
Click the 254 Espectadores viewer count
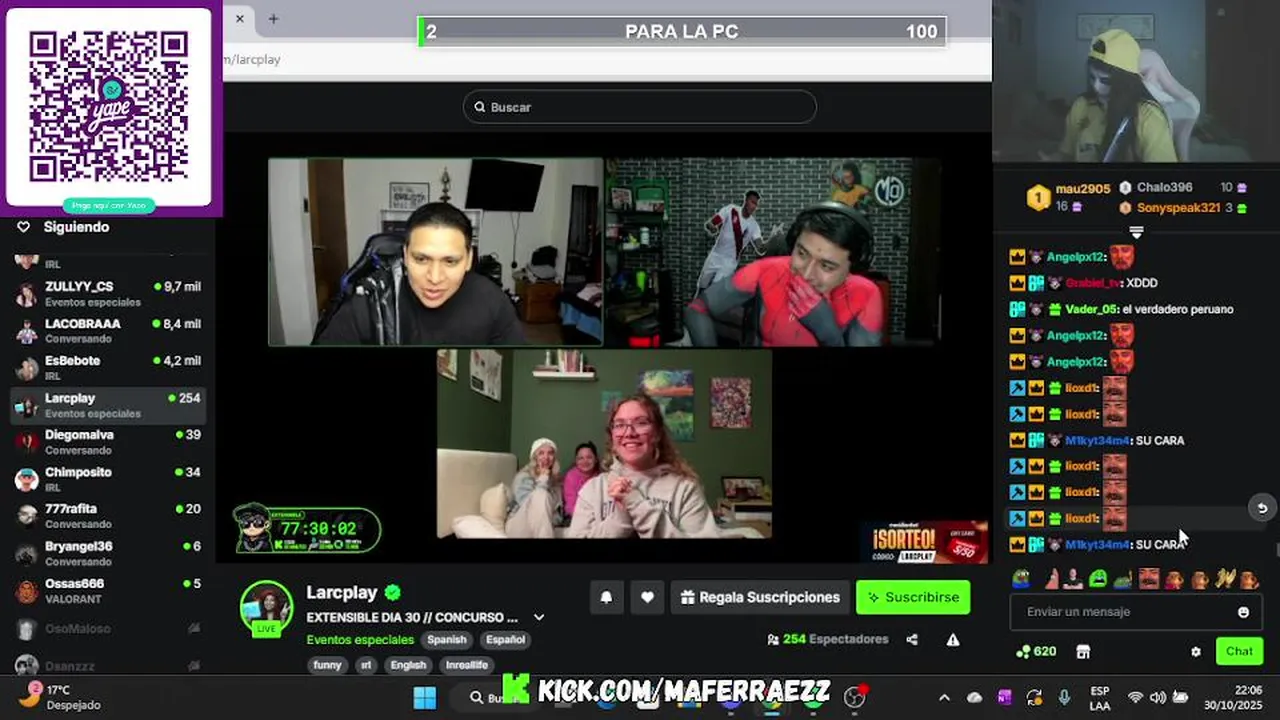pos(828,639)
